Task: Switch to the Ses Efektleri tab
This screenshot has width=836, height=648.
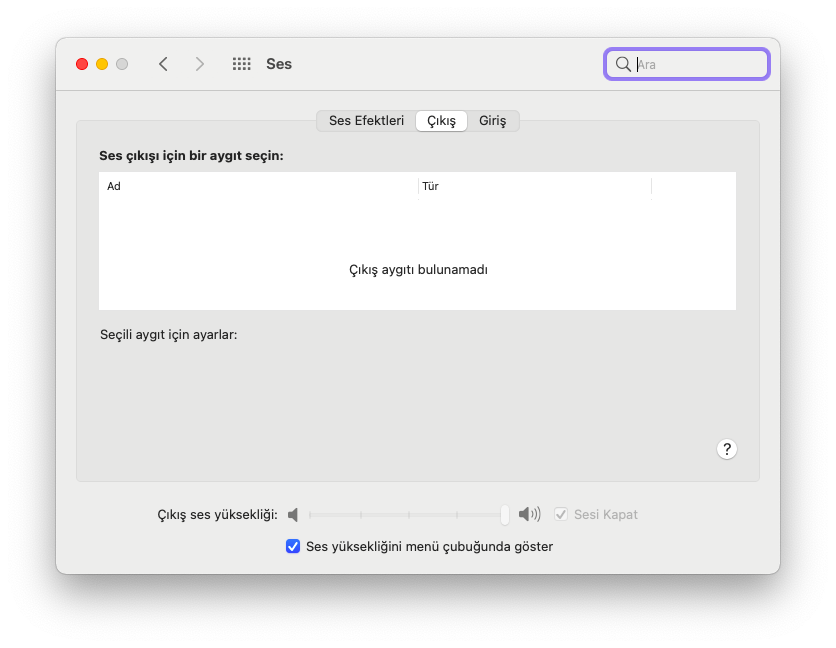Action: pyautogui.click(x=366, y=121)
